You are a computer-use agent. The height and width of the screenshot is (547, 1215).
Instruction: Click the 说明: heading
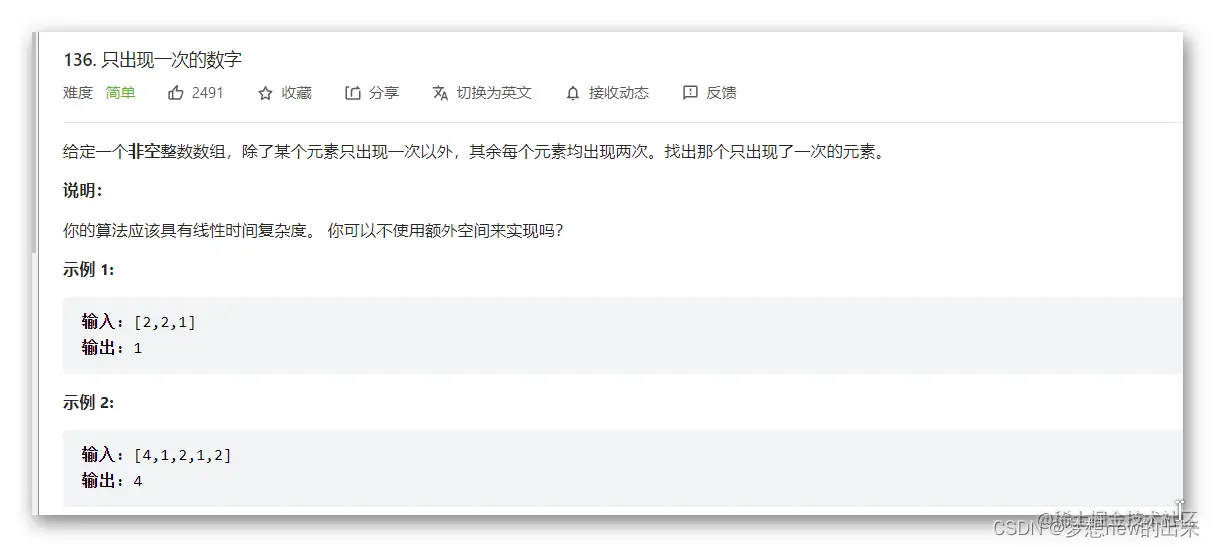coord(82,191)
